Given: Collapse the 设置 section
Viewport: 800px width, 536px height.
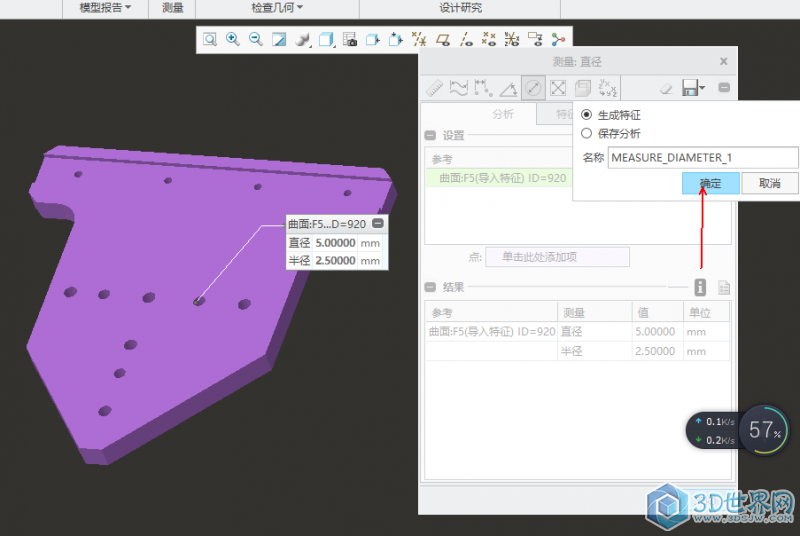Looking at the screenshot, I should [x=430, y=135].
